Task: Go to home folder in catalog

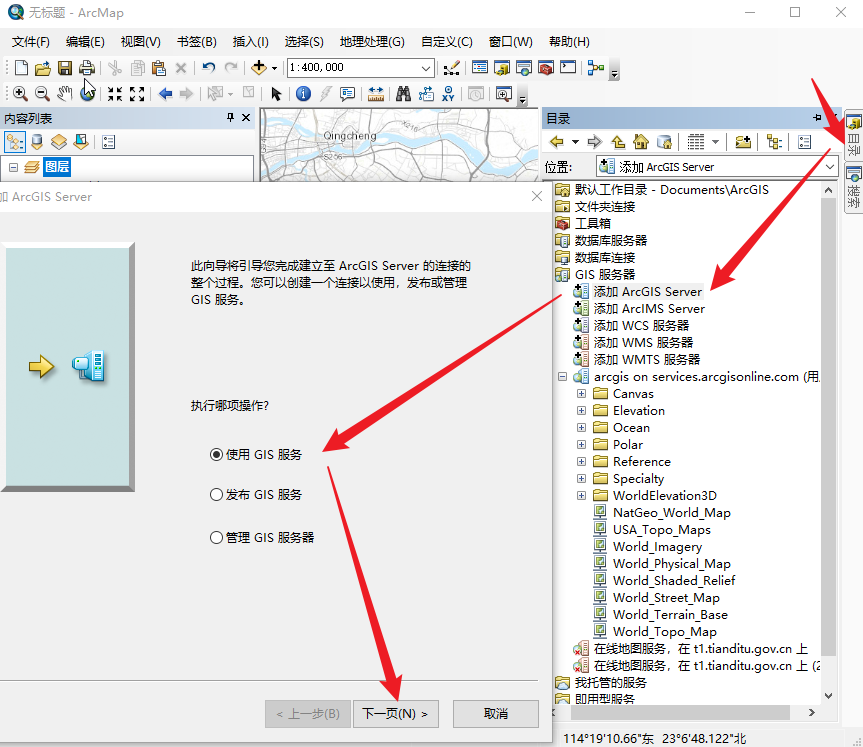Action: 641,142
